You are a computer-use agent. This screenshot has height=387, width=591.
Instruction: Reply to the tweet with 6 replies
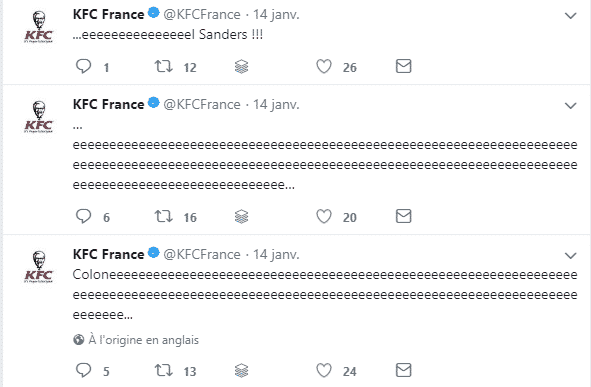point(83,216)
